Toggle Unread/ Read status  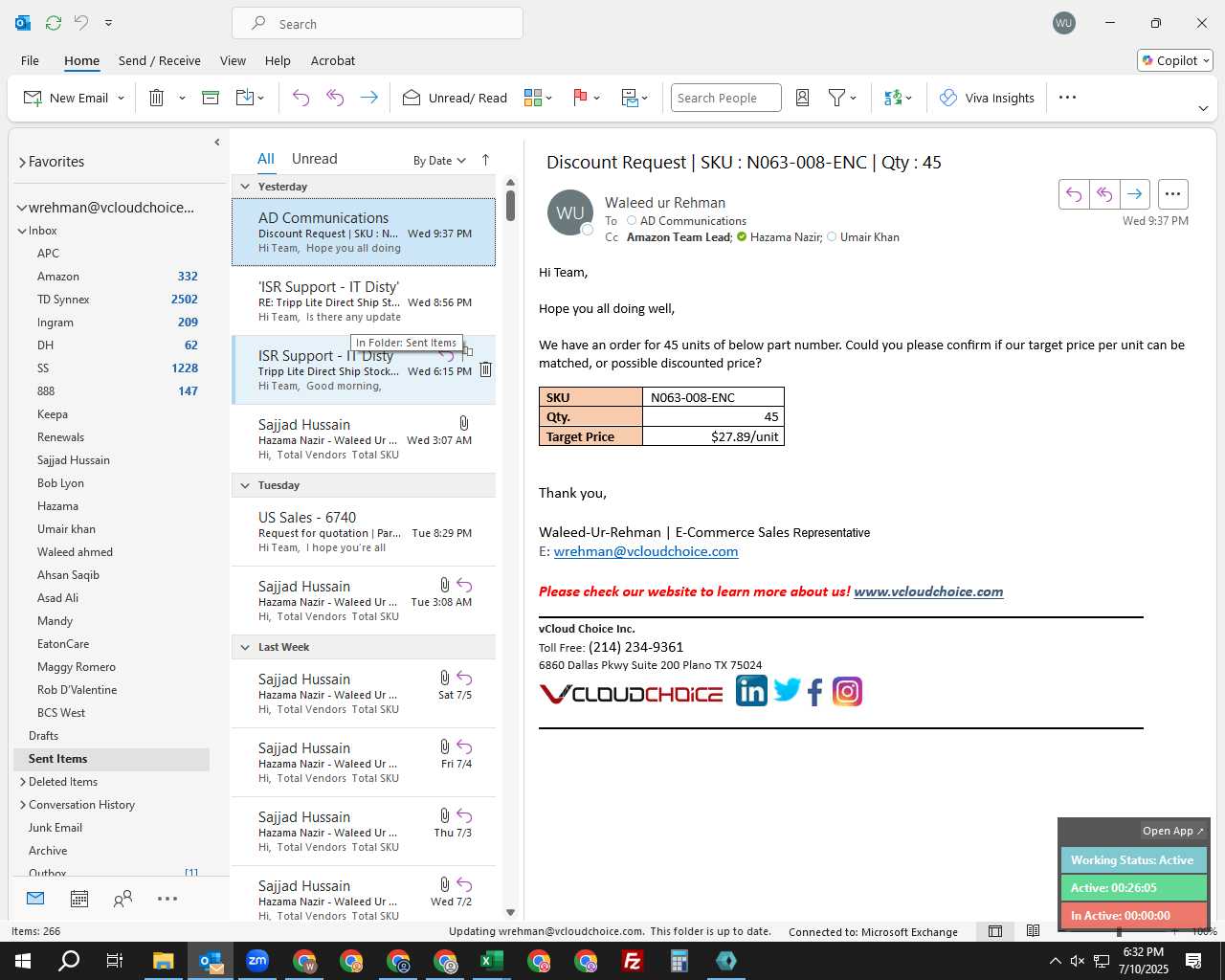(x=455, y=98)
